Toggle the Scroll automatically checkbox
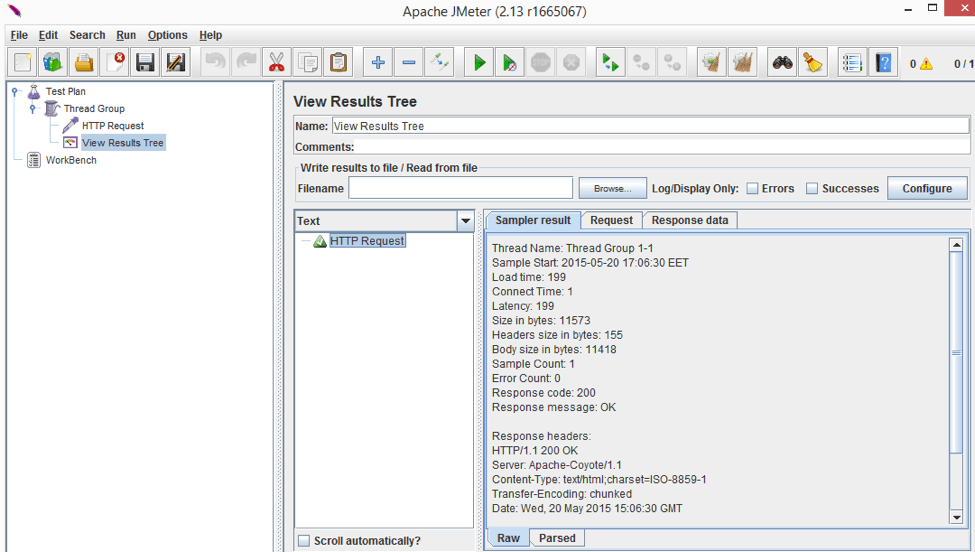This screenshot has height=552, width=975. point(303,541)
